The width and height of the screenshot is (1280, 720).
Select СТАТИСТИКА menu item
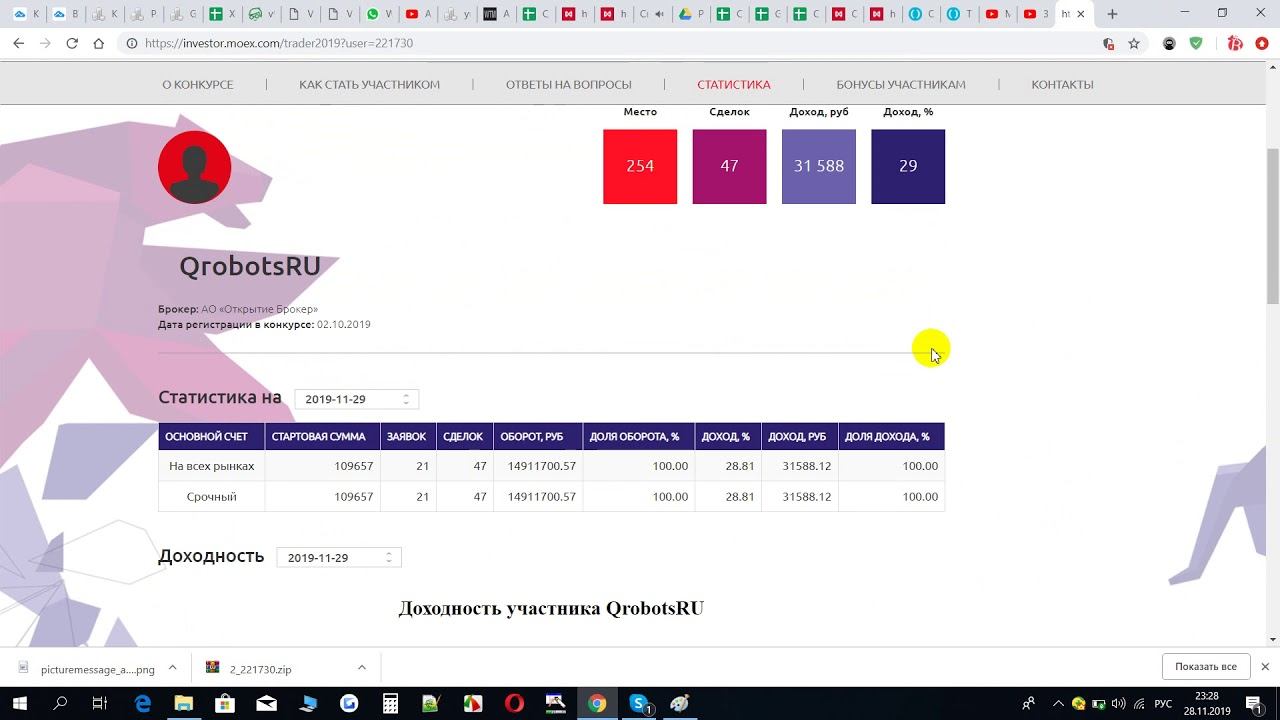pos(734,85)
